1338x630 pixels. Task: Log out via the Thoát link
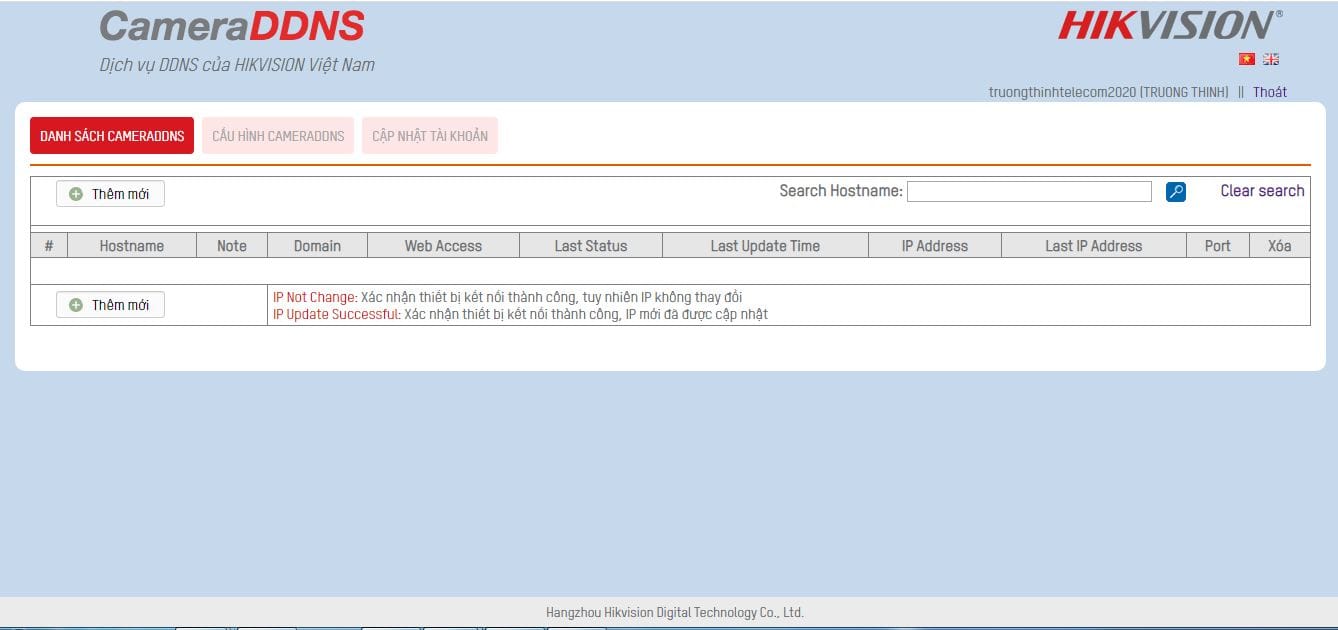[1270, 92]
